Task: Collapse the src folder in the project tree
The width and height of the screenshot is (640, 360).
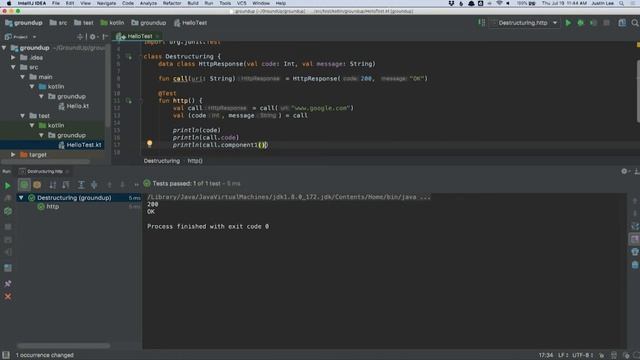Action: click(x=13, y=67)
